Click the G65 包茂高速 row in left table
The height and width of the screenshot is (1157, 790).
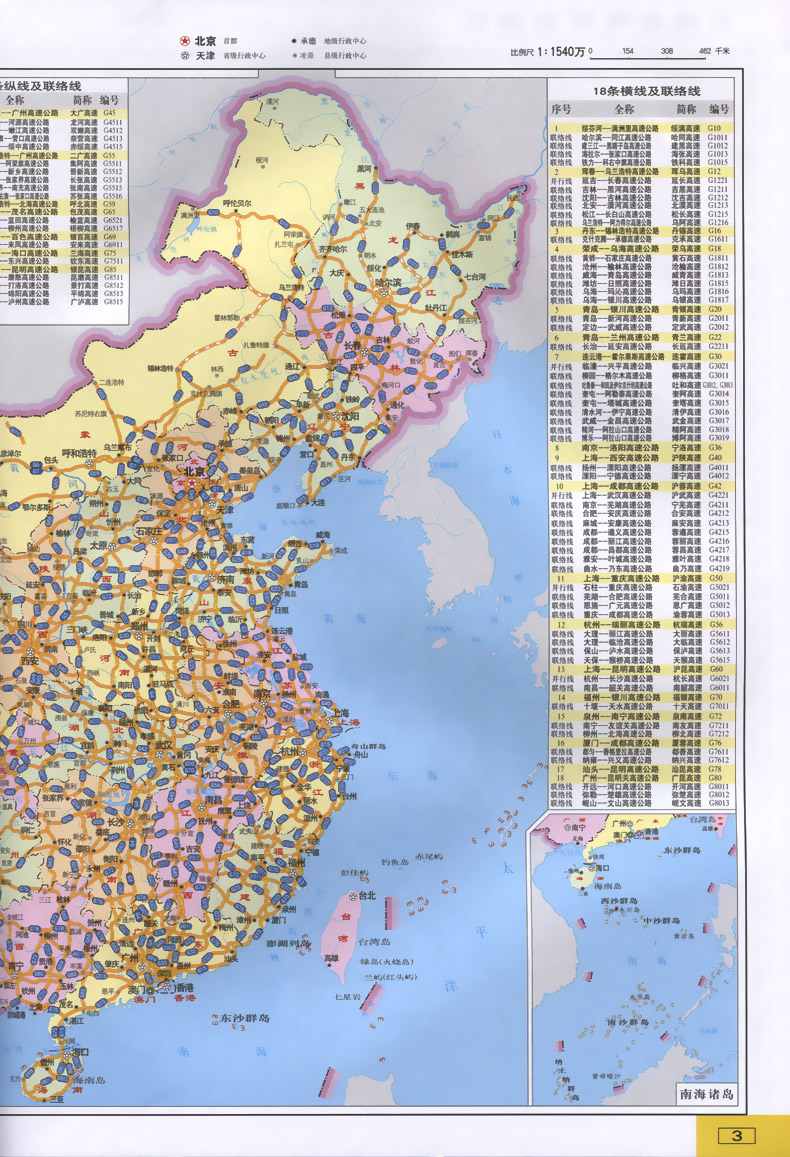click(64, 212)
